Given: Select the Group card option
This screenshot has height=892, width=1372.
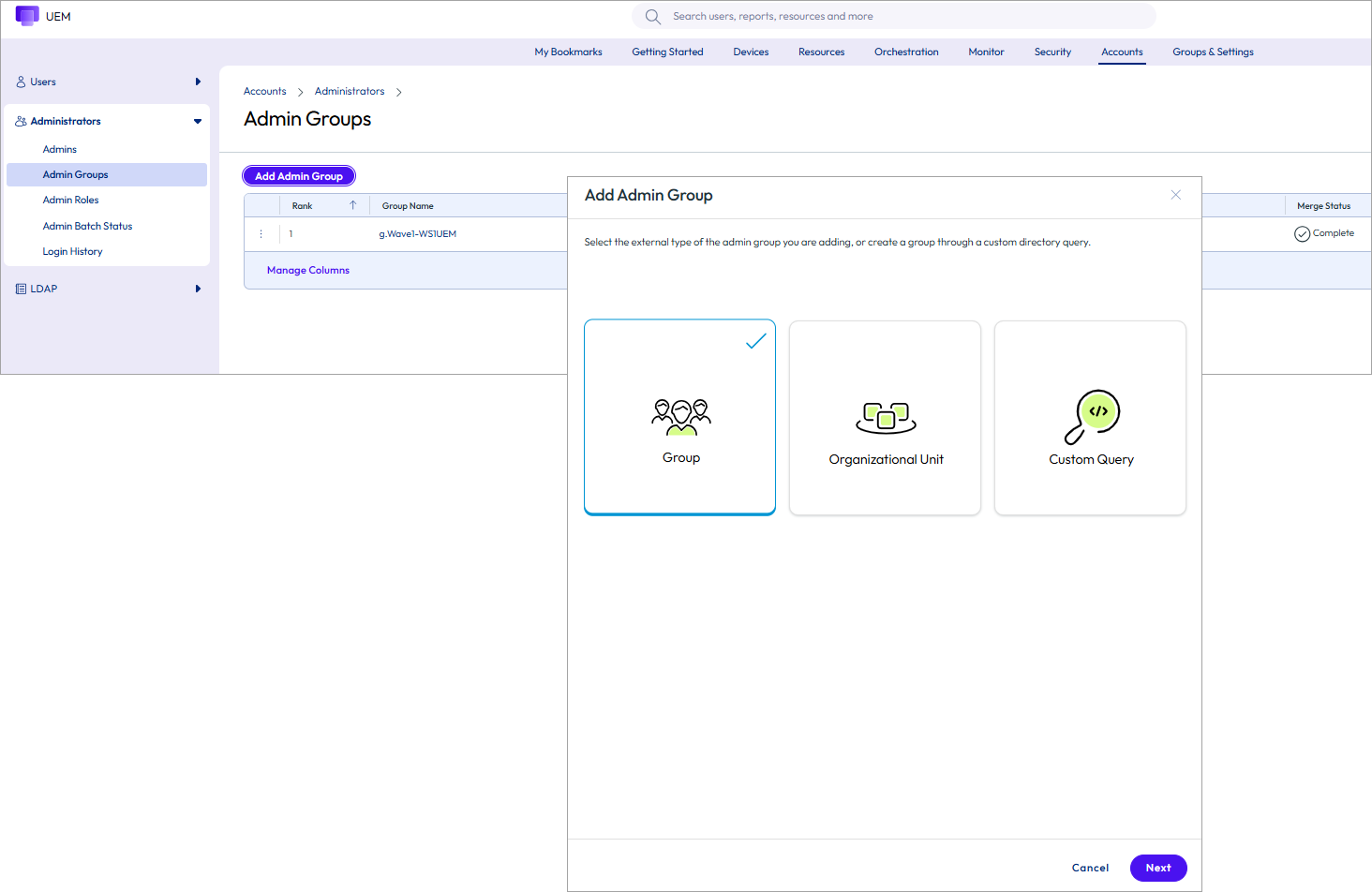Looking at the screenshot, I should click(x=680, y=418).
